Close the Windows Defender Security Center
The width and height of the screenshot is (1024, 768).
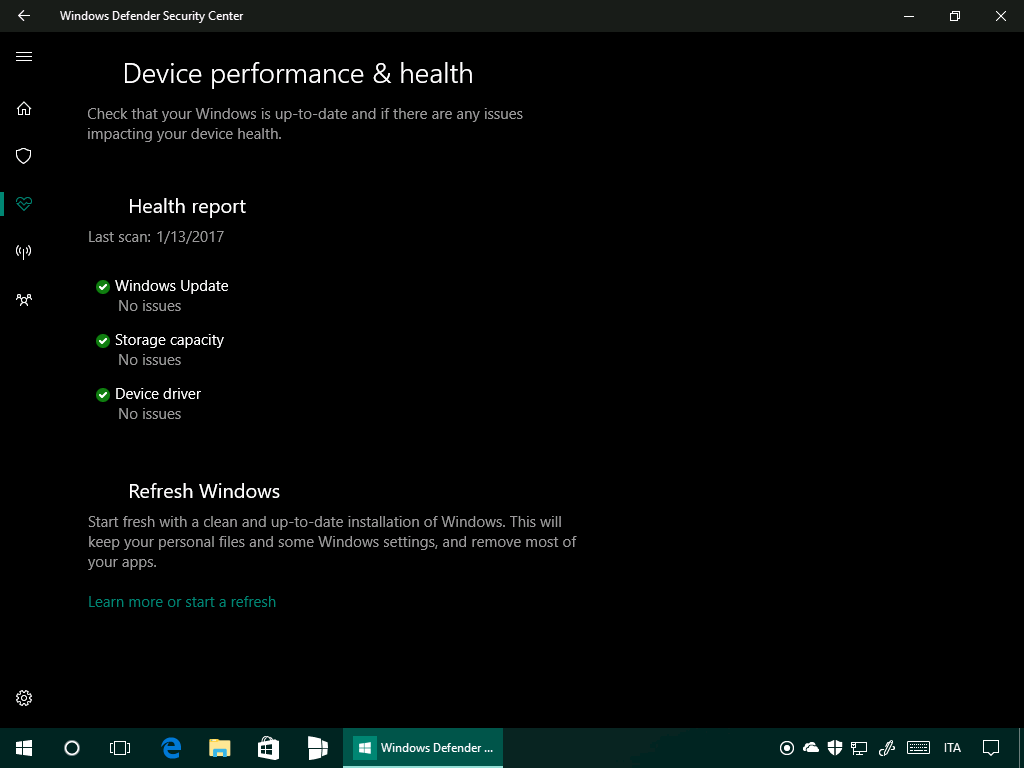coord(1000,16)
